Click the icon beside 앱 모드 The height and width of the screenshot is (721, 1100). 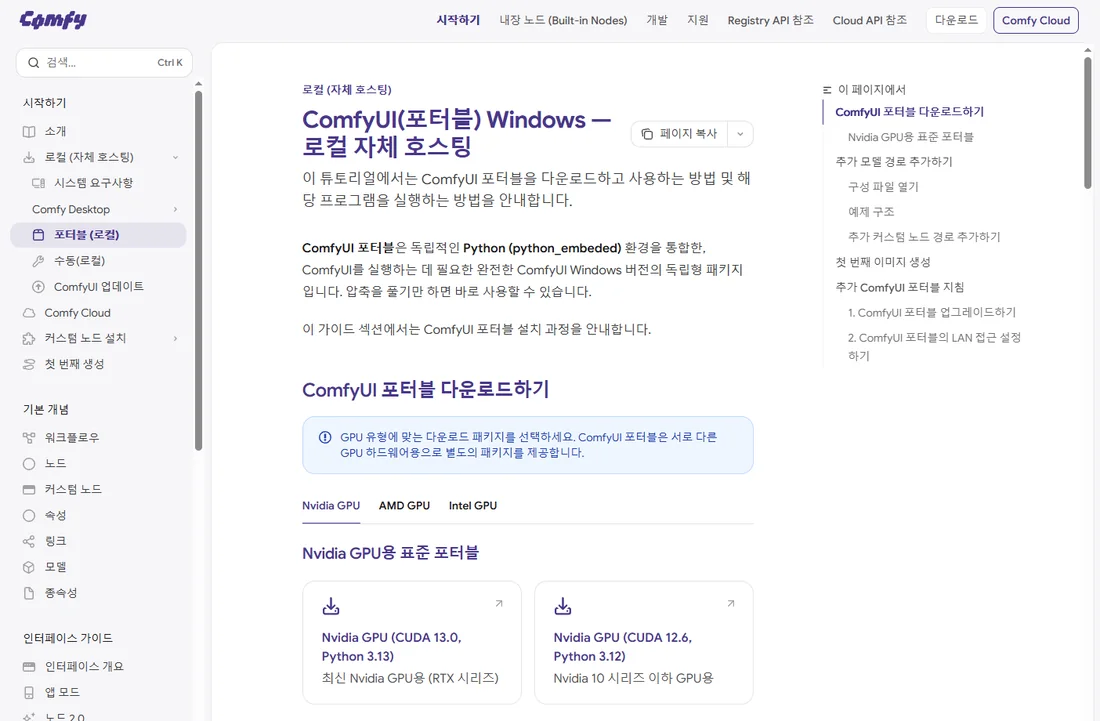29,692
